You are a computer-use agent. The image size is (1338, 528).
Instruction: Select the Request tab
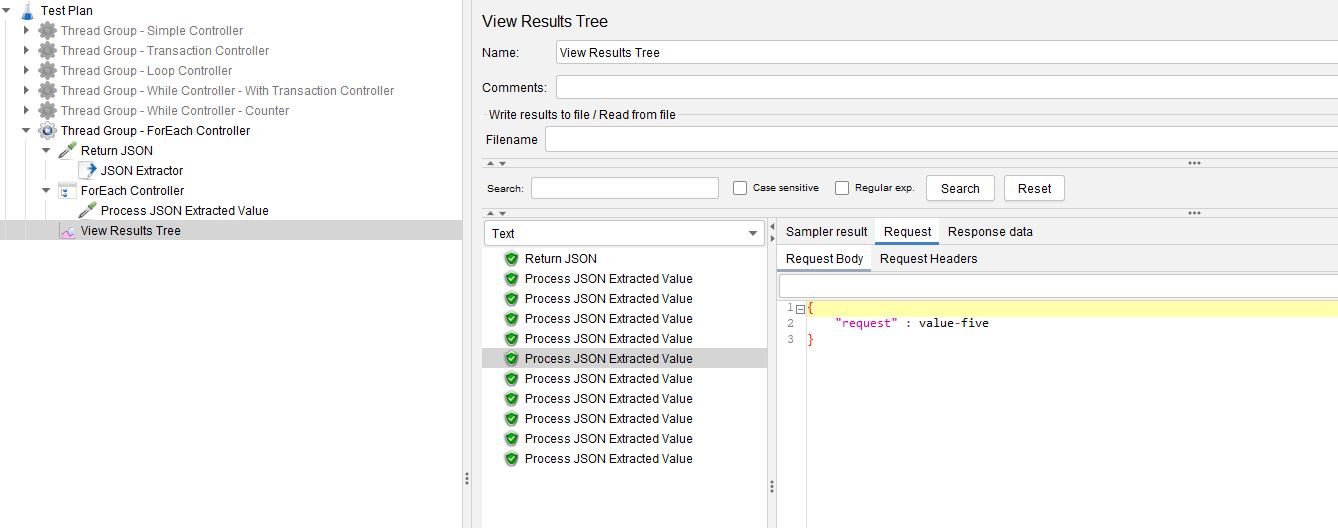[x=907, y=232]
